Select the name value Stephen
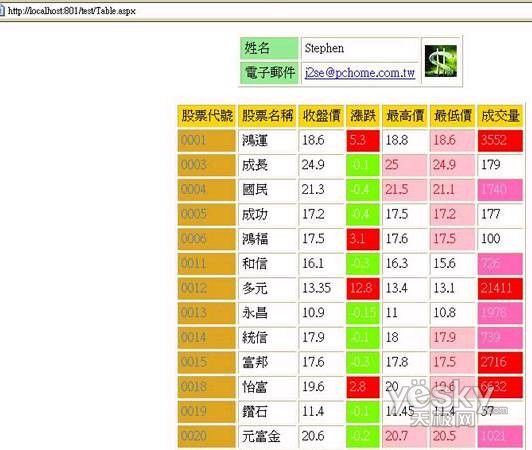The width and height of the screenshot is (532, 450). pos(324,48)
